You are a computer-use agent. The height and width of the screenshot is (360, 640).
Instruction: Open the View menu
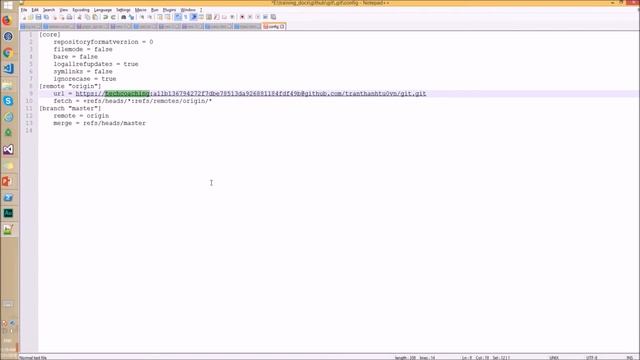click(x=64, y=10)
